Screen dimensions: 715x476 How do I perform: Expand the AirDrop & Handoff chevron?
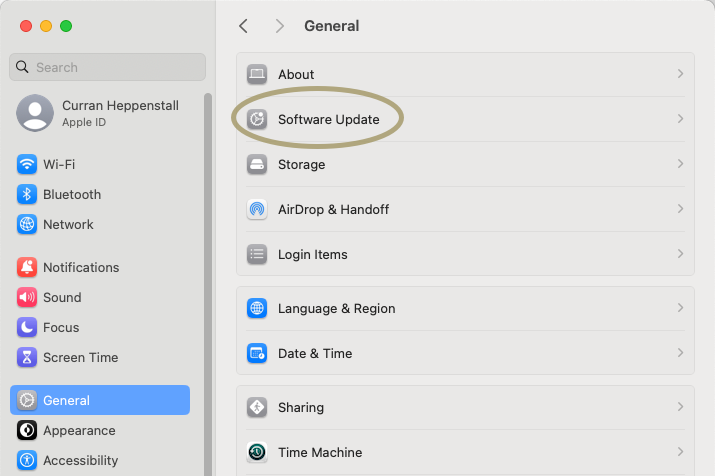click(680, 209)
